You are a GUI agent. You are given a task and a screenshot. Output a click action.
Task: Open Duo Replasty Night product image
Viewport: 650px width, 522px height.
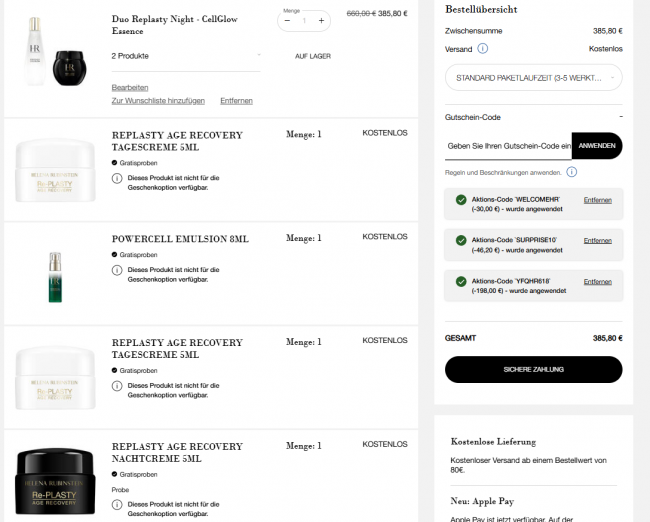pos(56,51)
